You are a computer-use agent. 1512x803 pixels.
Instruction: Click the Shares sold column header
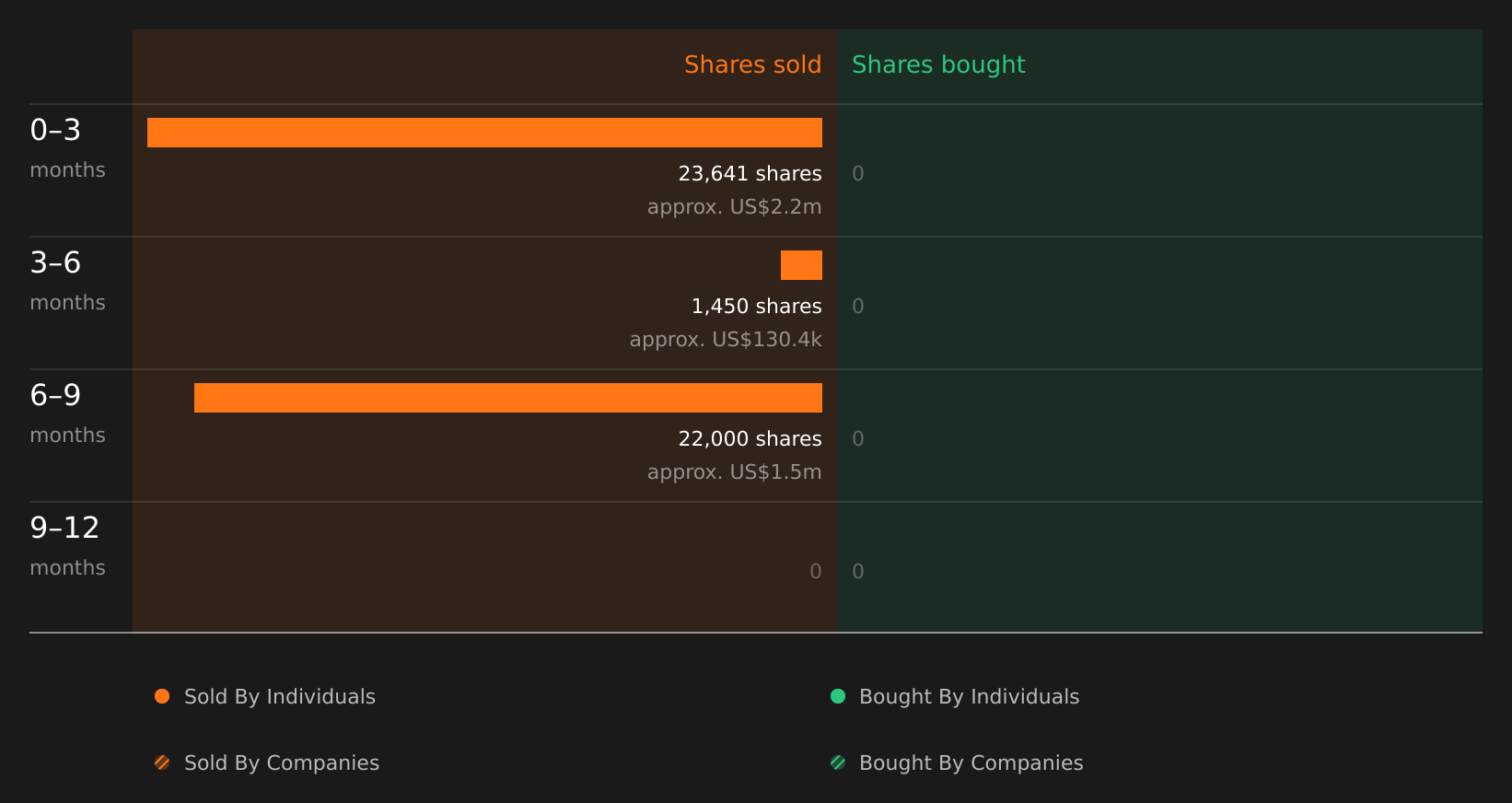coord(752,64)
